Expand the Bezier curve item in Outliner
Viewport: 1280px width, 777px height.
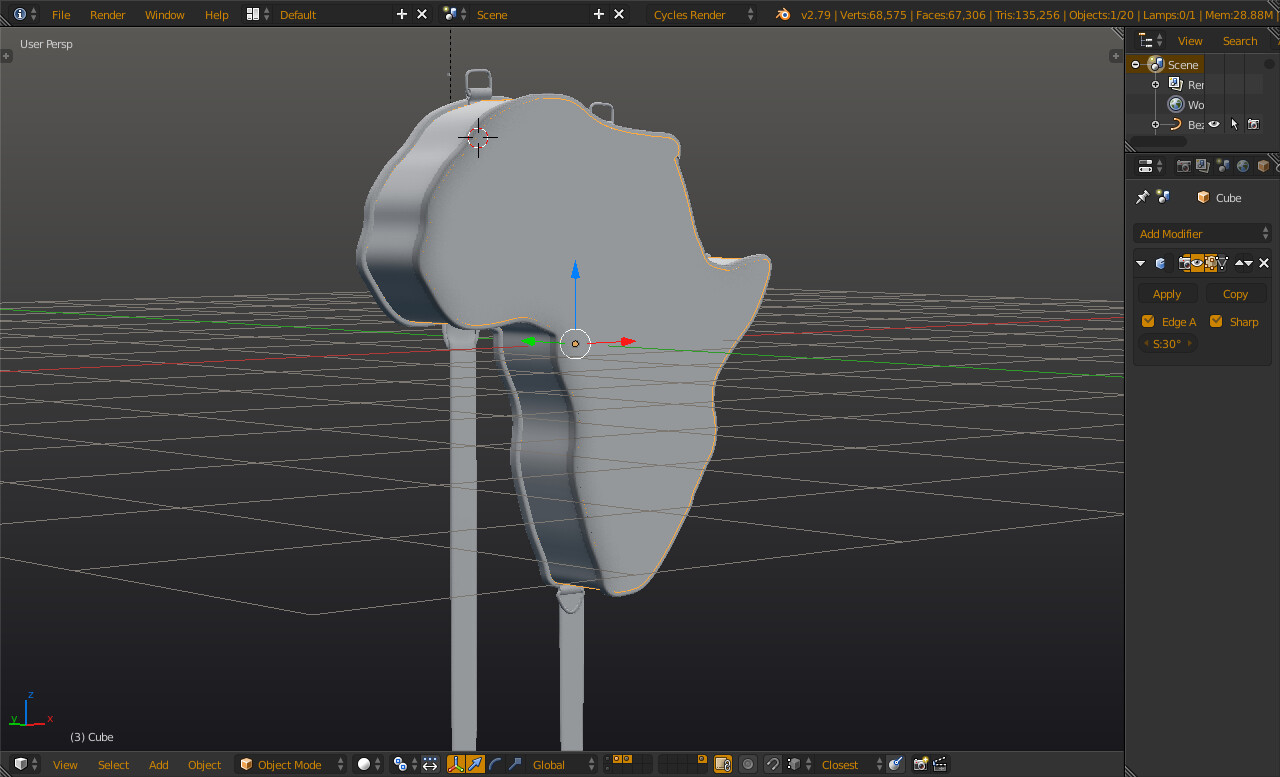click(x=1155, y=125)
